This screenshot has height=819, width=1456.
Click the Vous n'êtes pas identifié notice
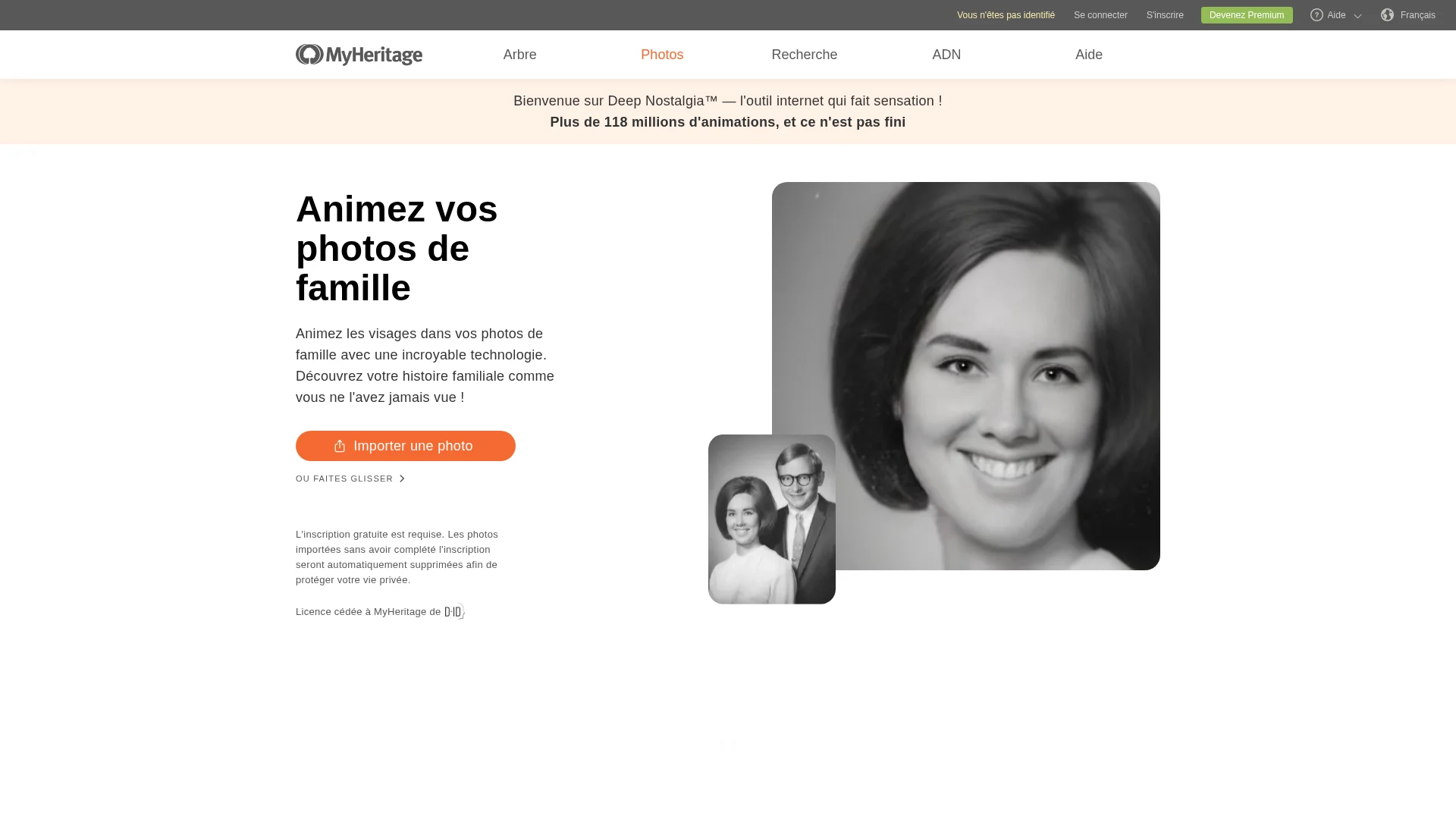(1005, 15)
